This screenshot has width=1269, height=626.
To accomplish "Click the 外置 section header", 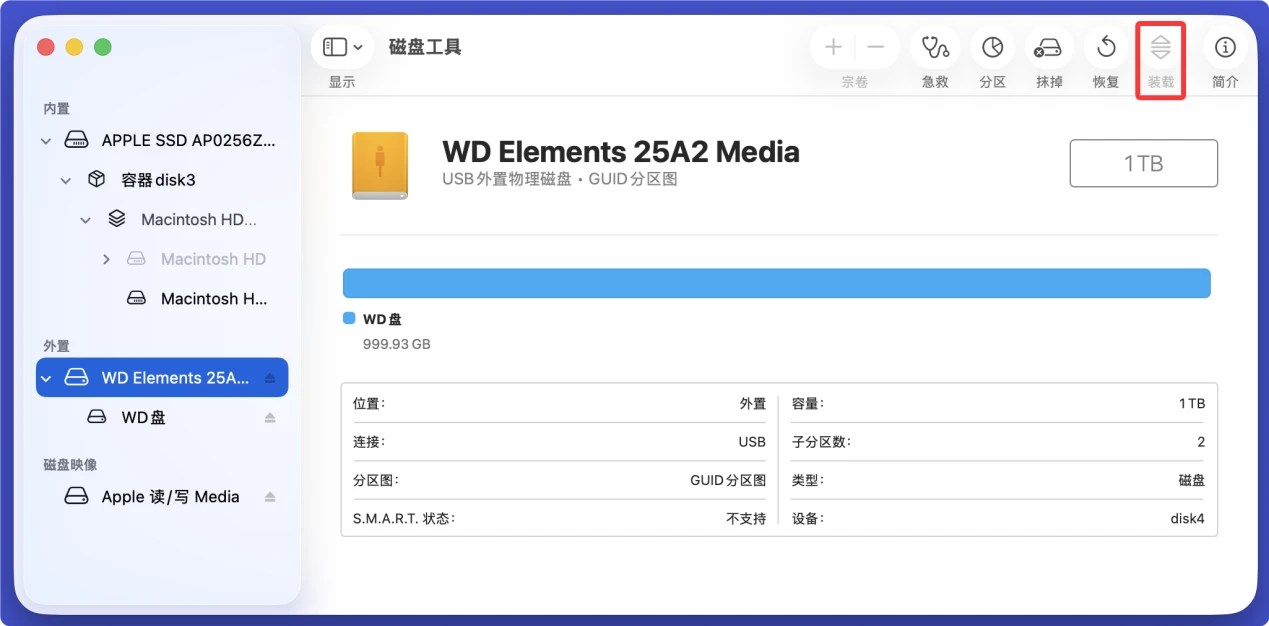I will click(57, 345).
